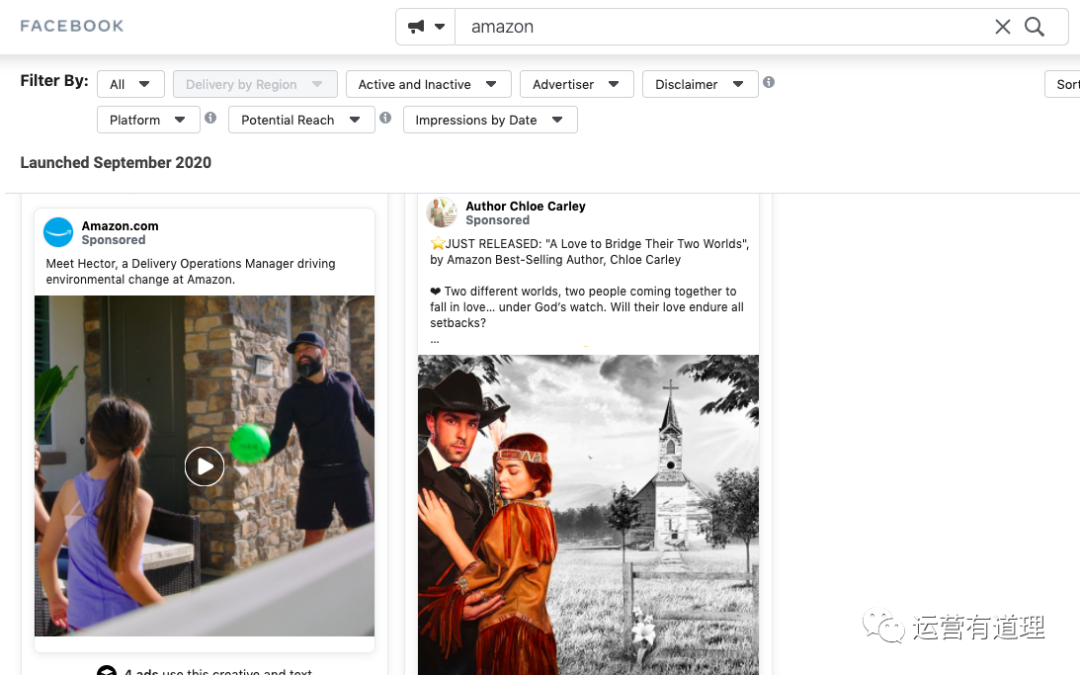The height and width of the screenshot is (675, 1080).
Task: Open the Impressions by Date dropdown
Action: pyautogui.click(x=489, y=120)
